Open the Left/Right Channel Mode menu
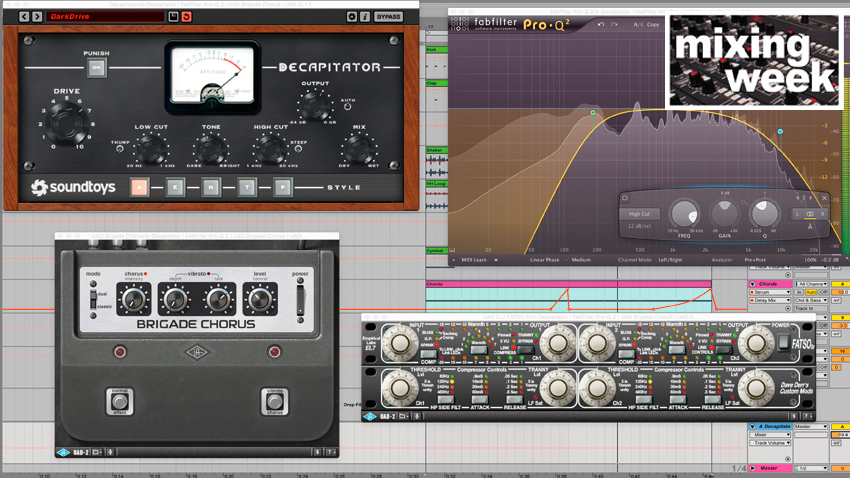Screen dimensions: 850x478 [670, 260]
